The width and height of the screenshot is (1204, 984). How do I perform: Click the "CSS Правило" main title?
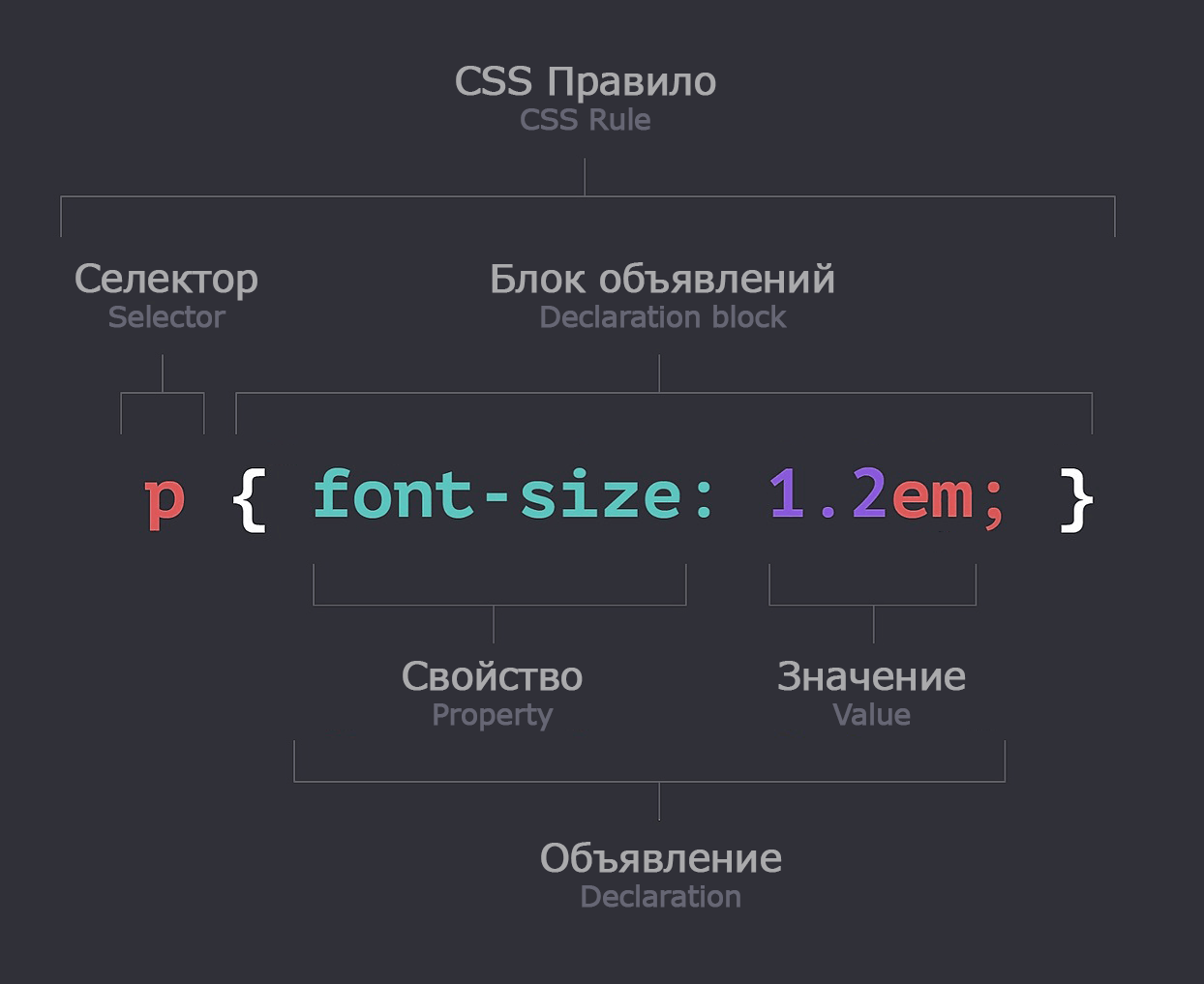click(x=585, y=82)
